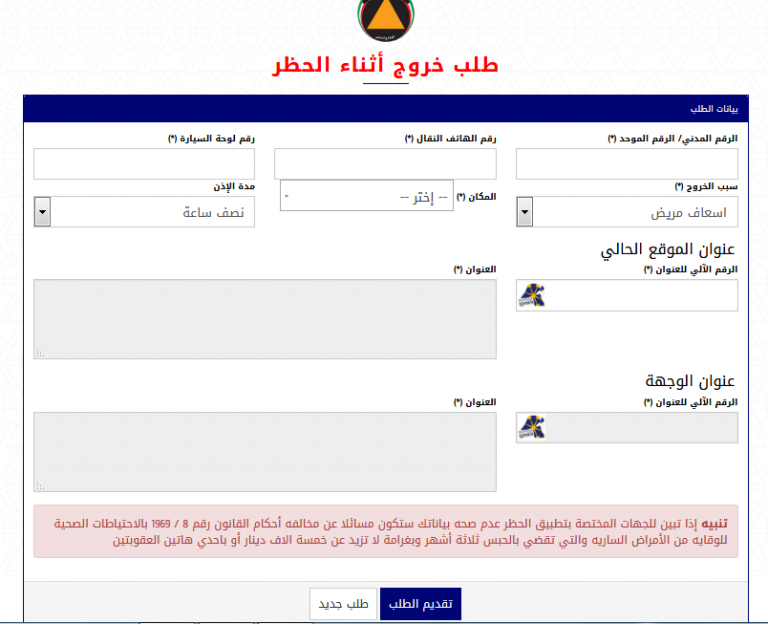Screen dimensions: 768x624
Task: Click the arrow button of the سبب الخروج dropdown
Action: 525,212
